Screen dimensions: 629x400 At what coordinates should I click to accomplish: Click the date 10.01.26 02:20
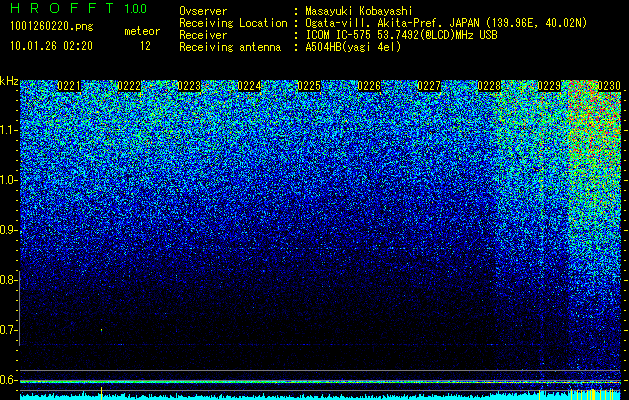pos(51,46)
